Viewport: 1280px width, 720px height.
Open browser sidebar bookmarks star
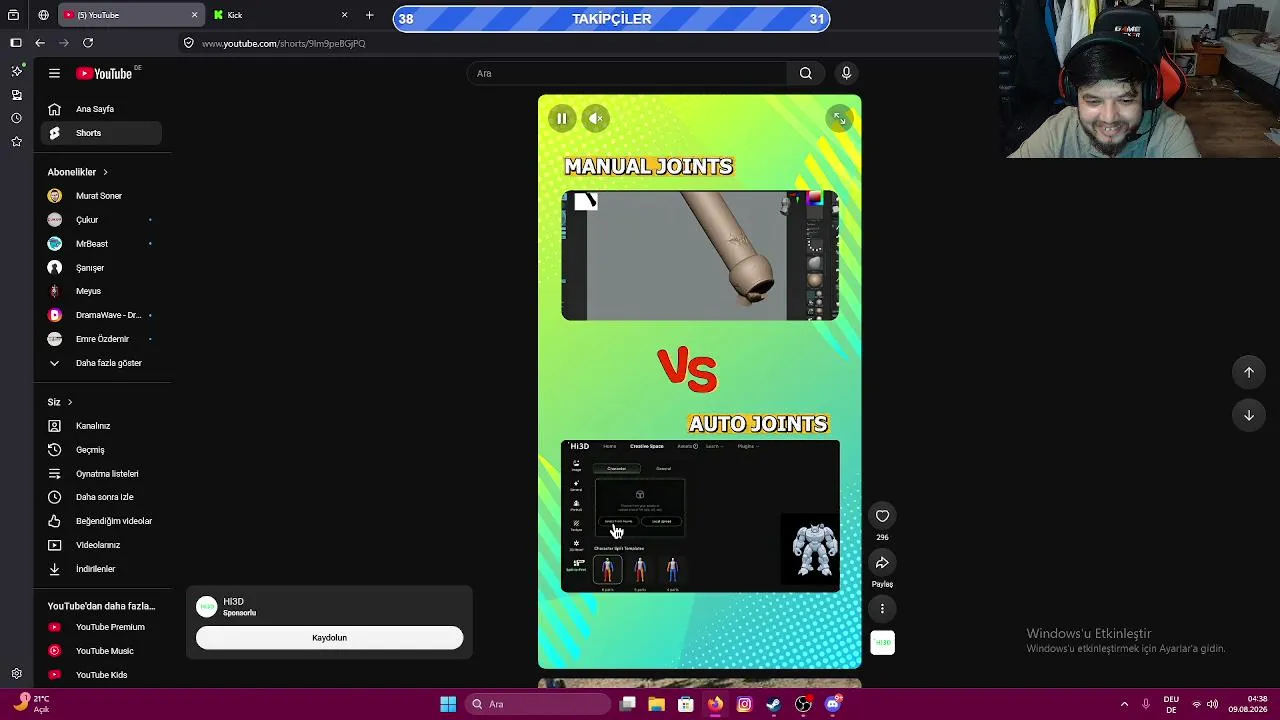[x=16, y=142]
